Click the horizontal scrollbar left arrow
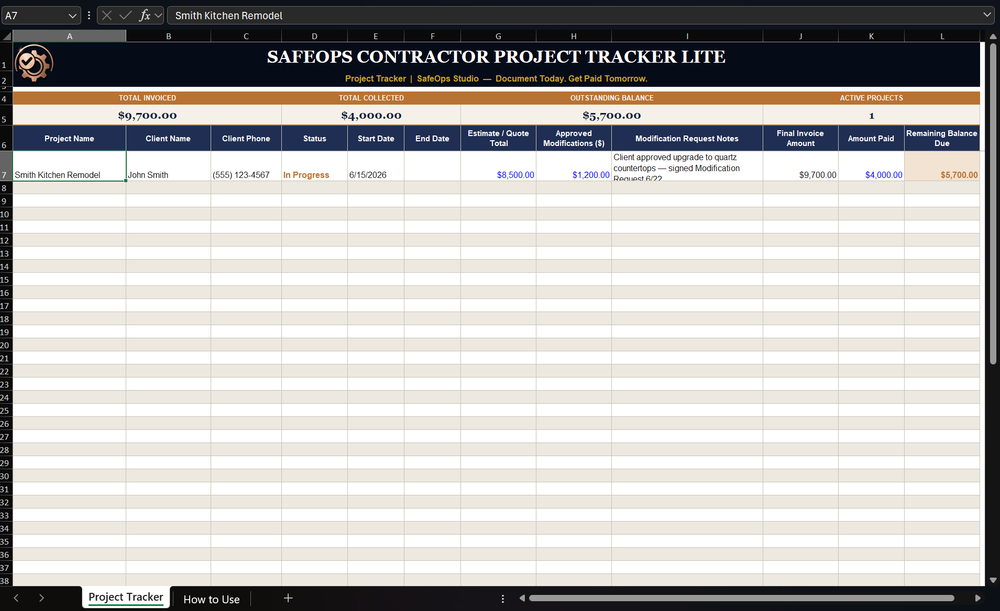1000x611 pixels. [522, 598]
